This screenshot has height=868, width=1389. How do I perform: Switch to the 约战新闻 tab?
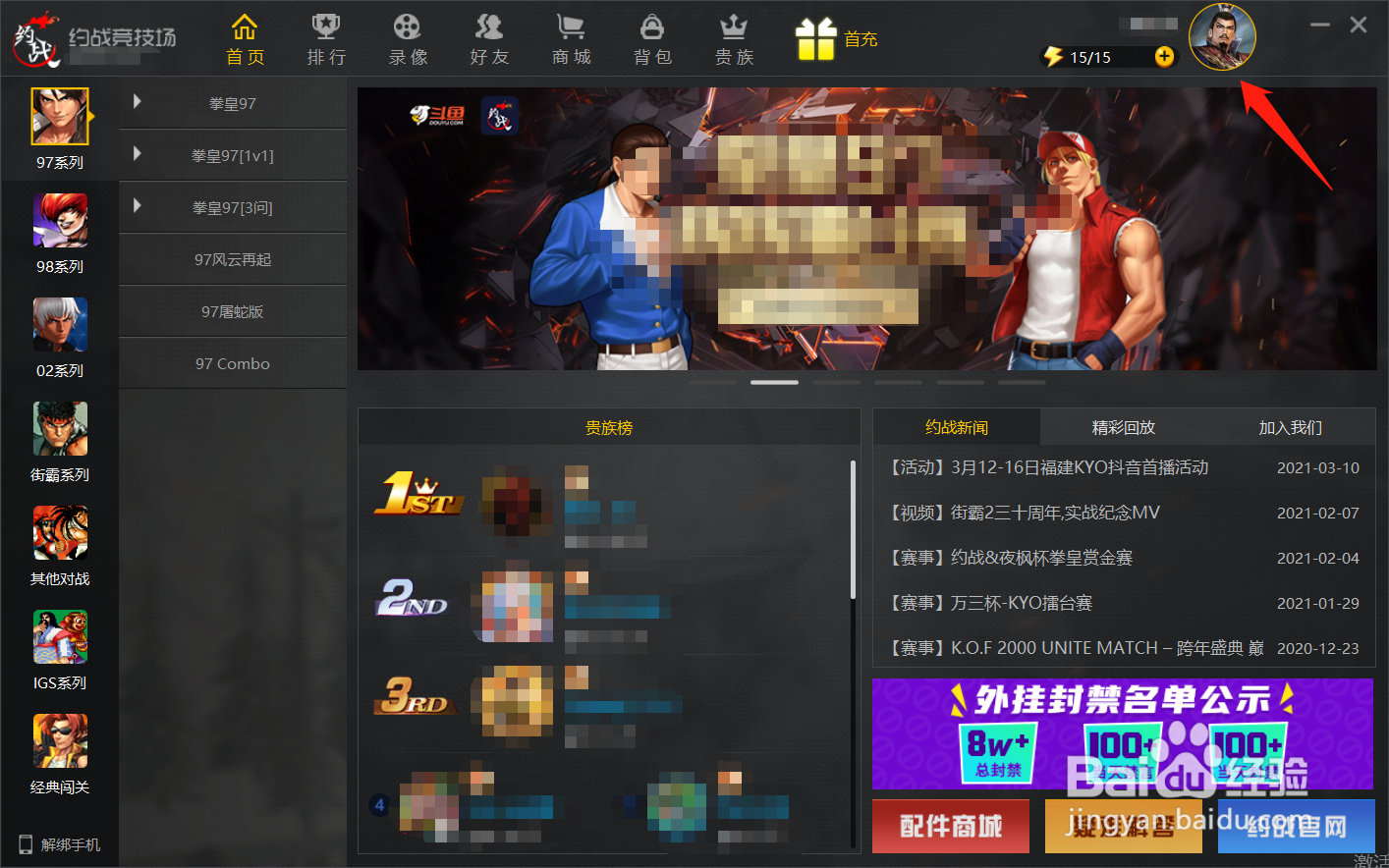[957, 427]
